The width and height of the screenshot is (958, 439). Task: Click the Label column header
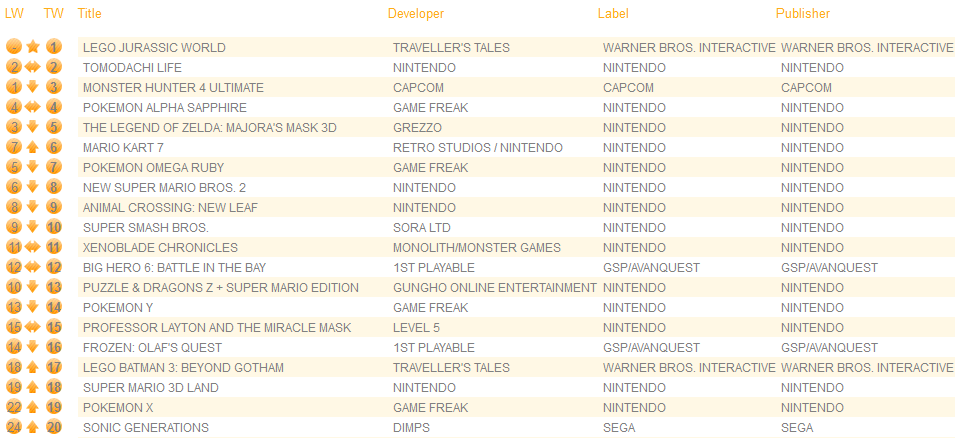[x=613, y=13]
